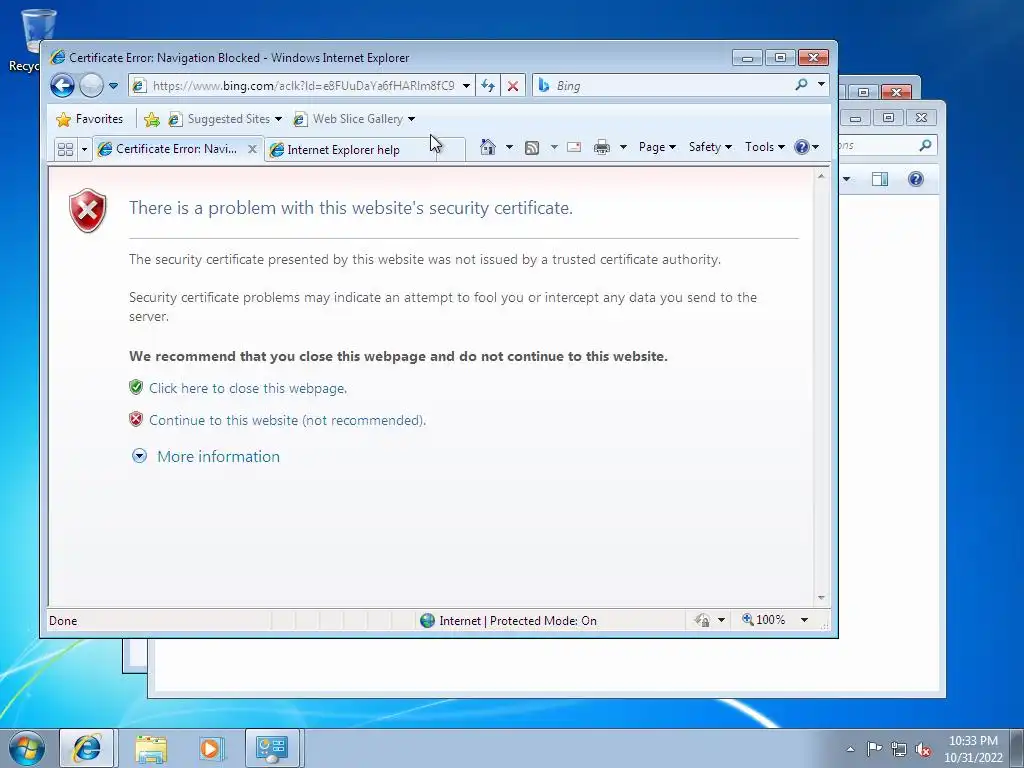Click the 100% zoom level button
Viewport: 1024px width, 768px height.
(x=764, y=620)
